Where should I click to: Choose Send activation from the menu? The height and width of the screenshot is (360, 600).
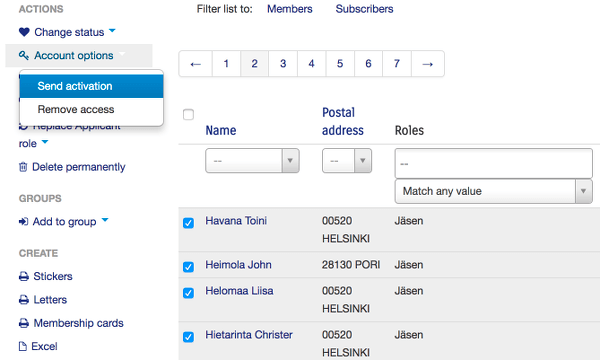coord(91,86)
